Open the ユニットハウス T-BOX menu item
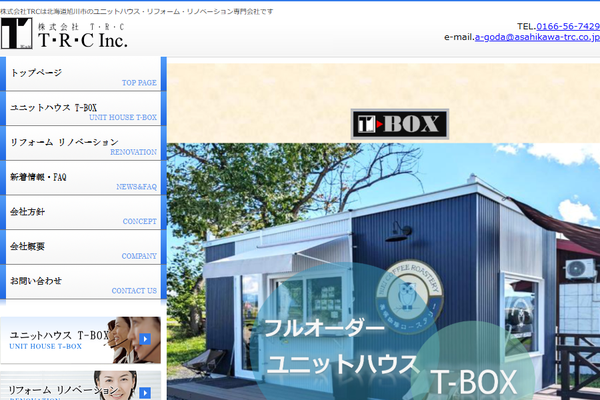The image size is (600, 400). 83,108
